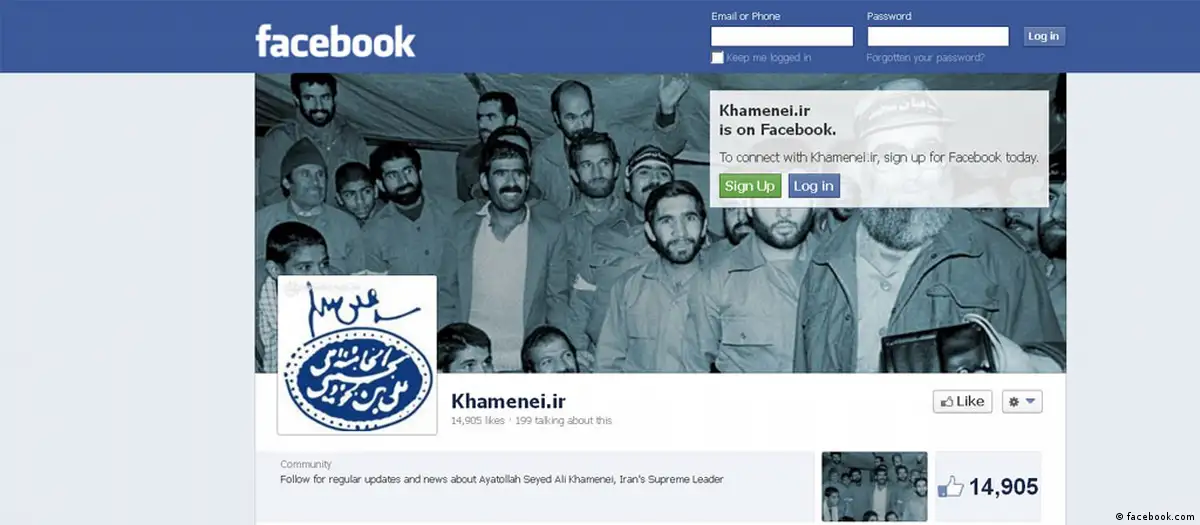
Task: Open the photos thumbnail below cover
Action: [x=874, y=487]
